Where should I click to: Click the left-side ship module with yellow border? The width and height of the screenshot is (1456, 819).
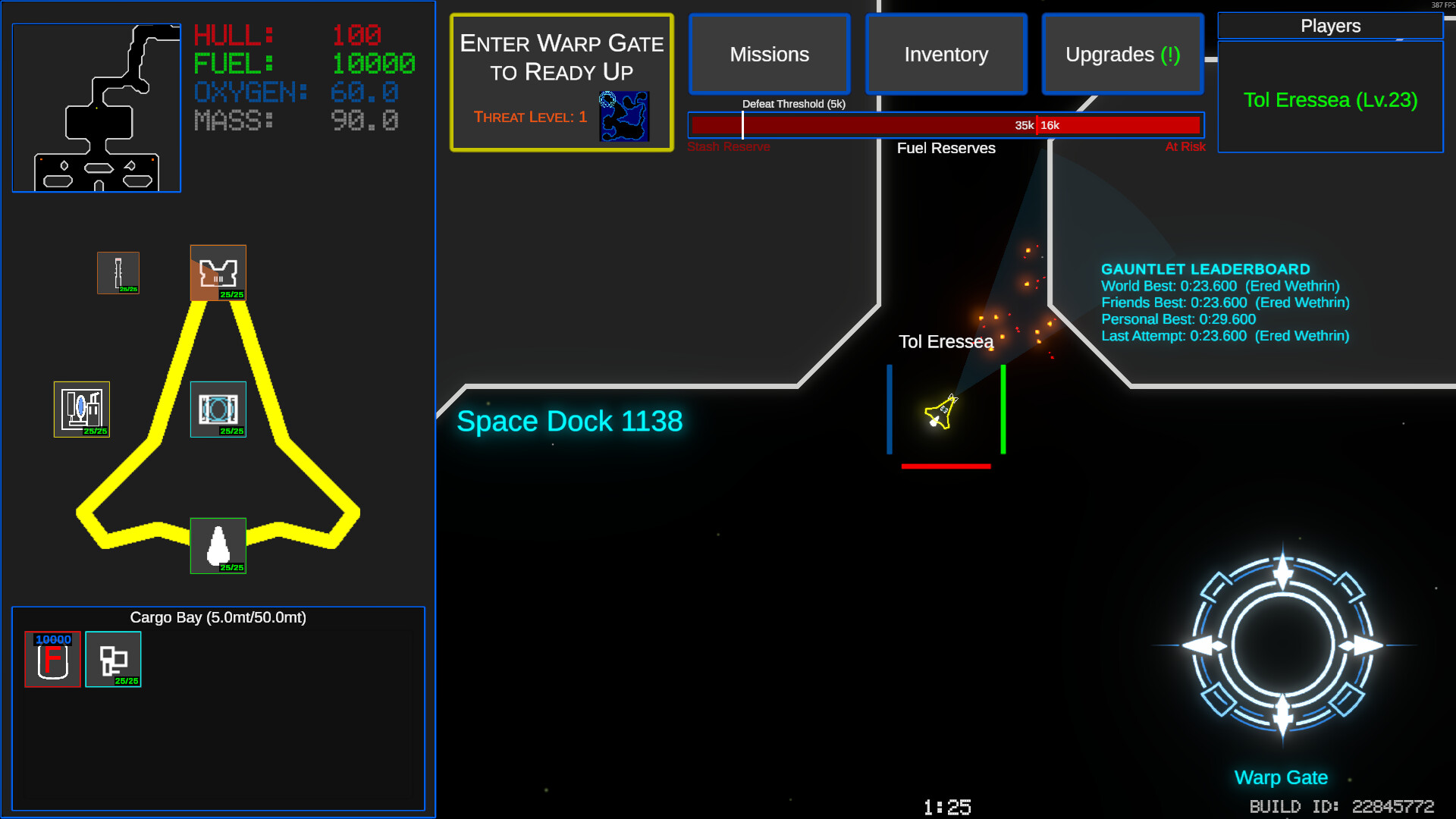[x=82, y=409]
